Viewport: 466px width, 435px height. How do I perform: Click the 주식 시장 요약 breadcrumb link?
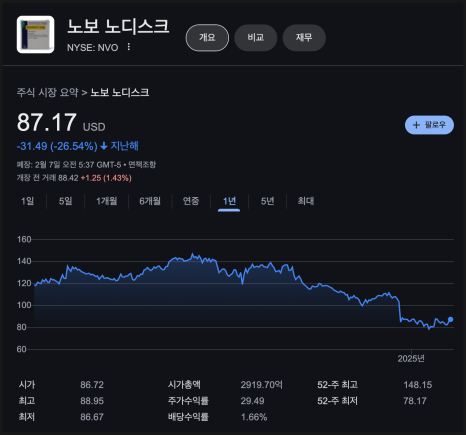click(x=48, y=92)
